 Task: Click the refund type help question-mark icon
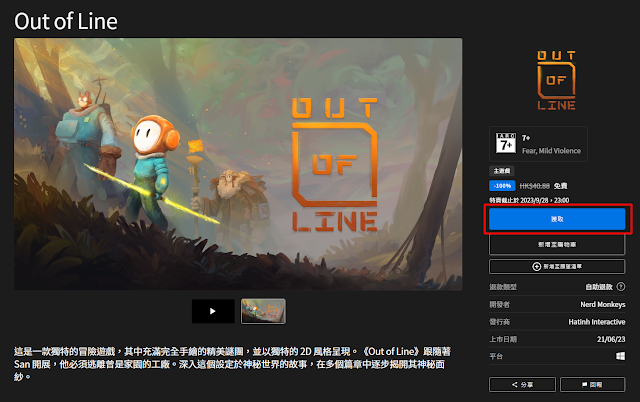coord(621,287)
